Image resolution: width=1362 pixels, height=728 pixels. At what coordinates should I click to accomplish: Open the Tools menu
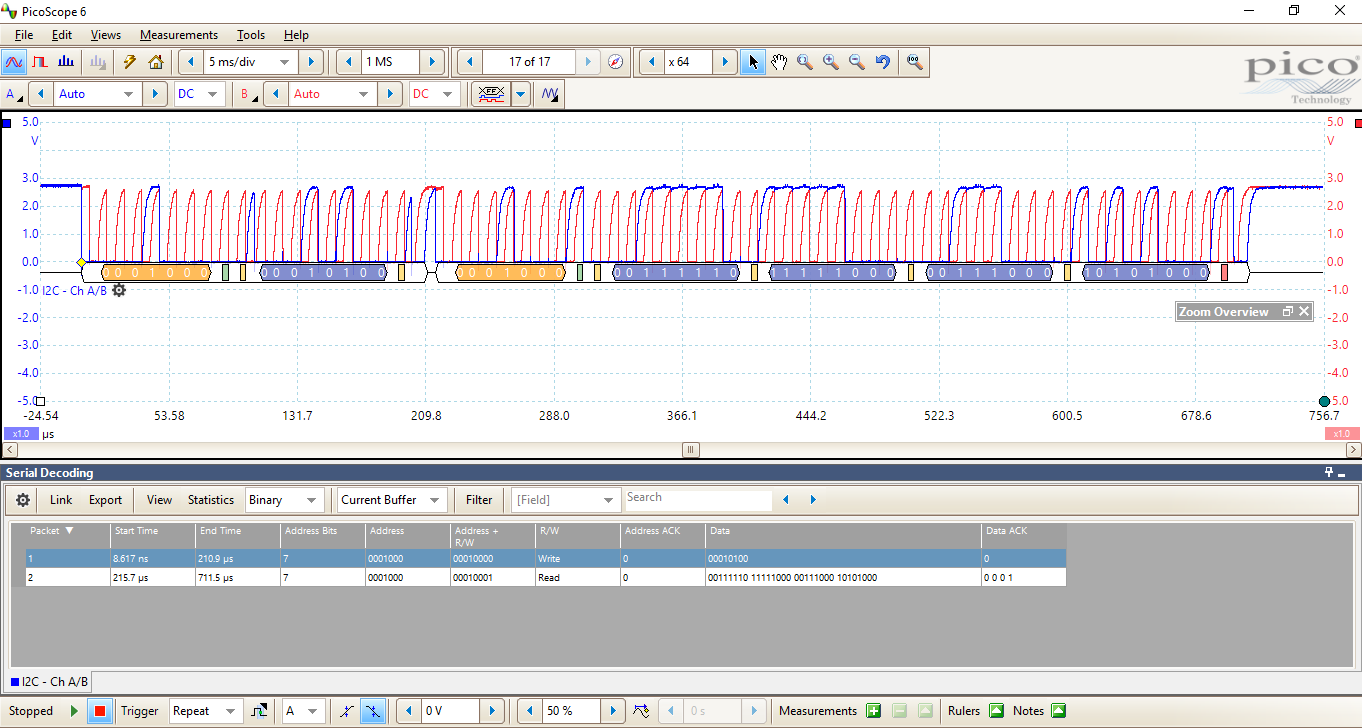click(x=251, y=34)
